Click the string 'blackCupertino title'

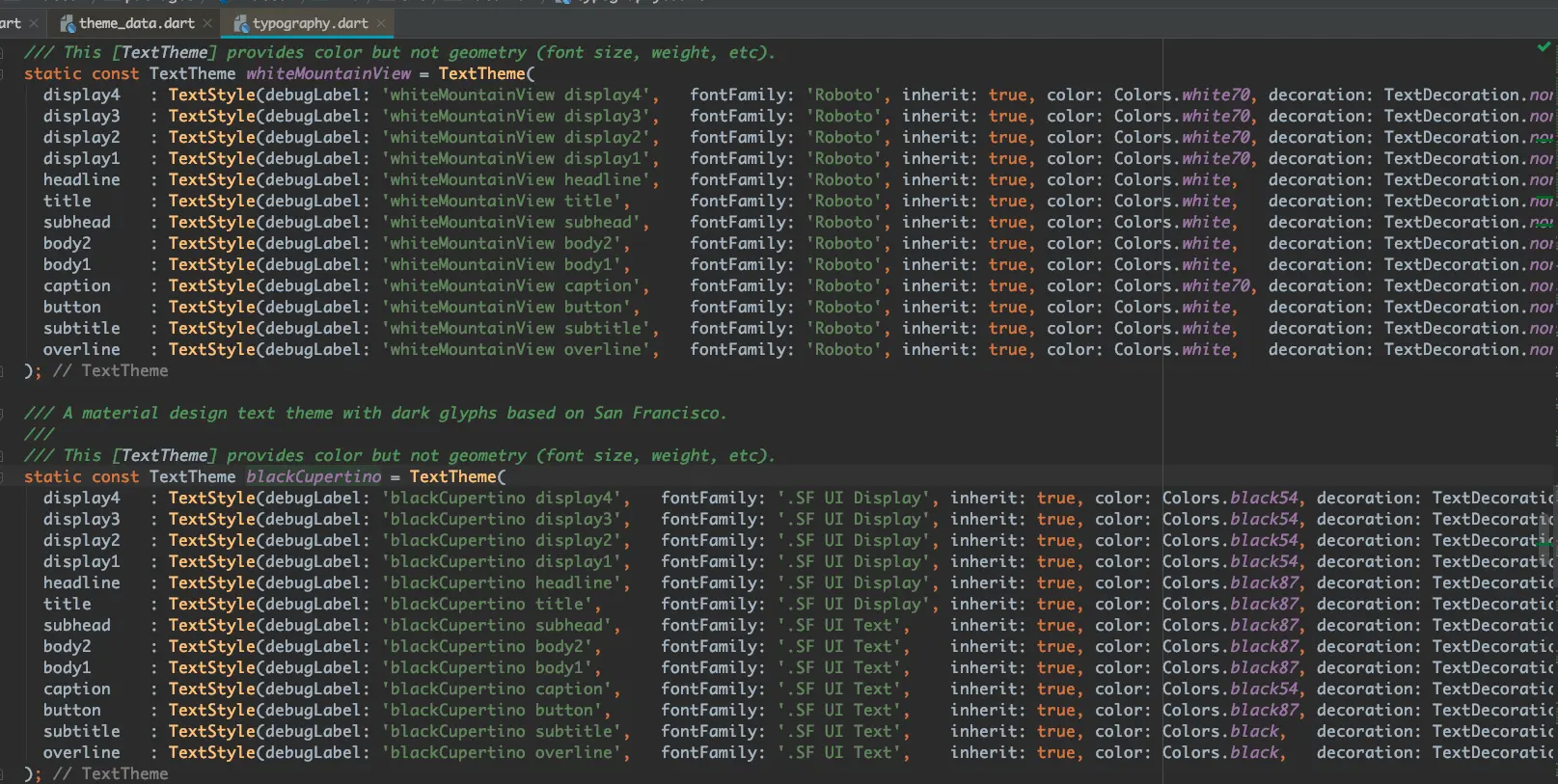[487, 605]
